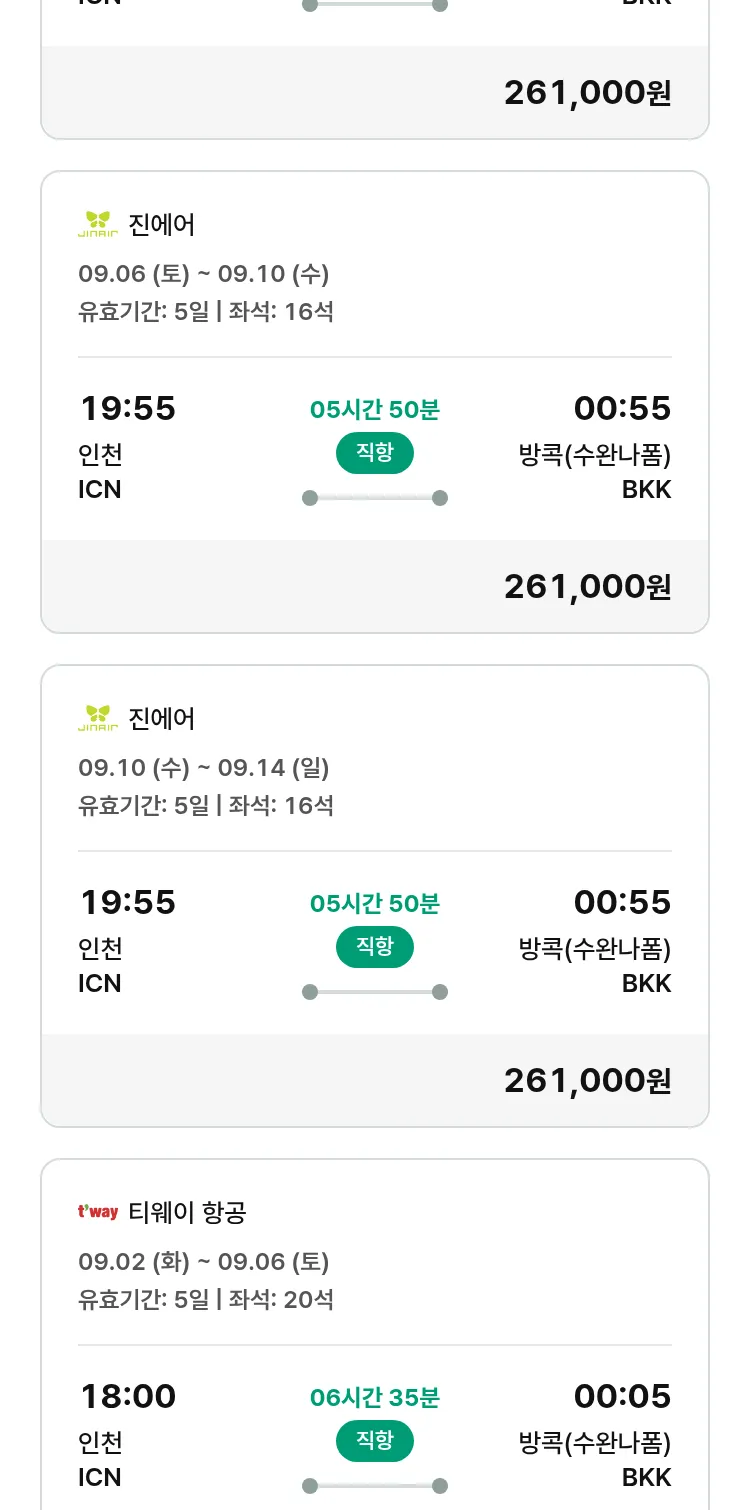Tap the topmost 261,000원 price
The height and width of the screenshot is (1510, 750).
tap(587, 93)
